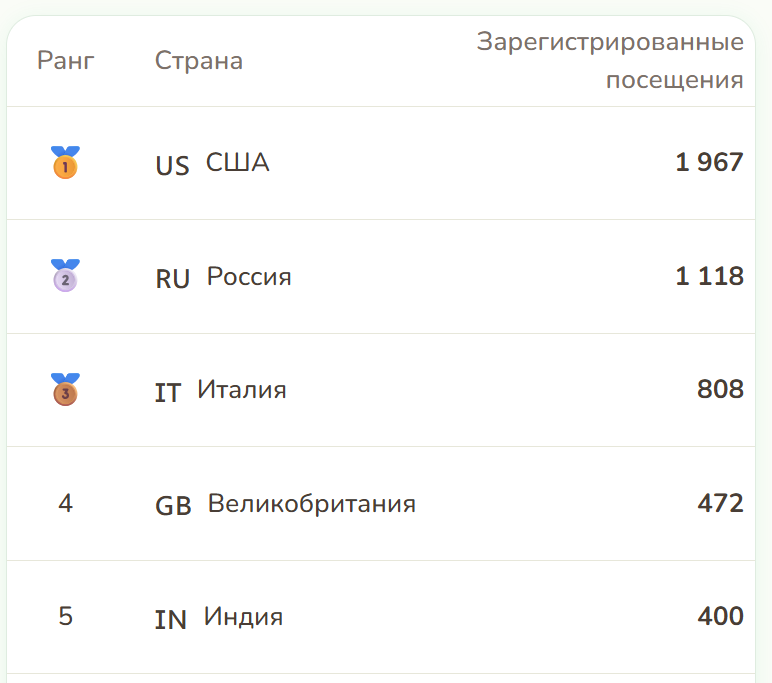Screen dimensions: 772x683
Task: Click the bronze medal rank 3 icon
Action: pos(65,390)
